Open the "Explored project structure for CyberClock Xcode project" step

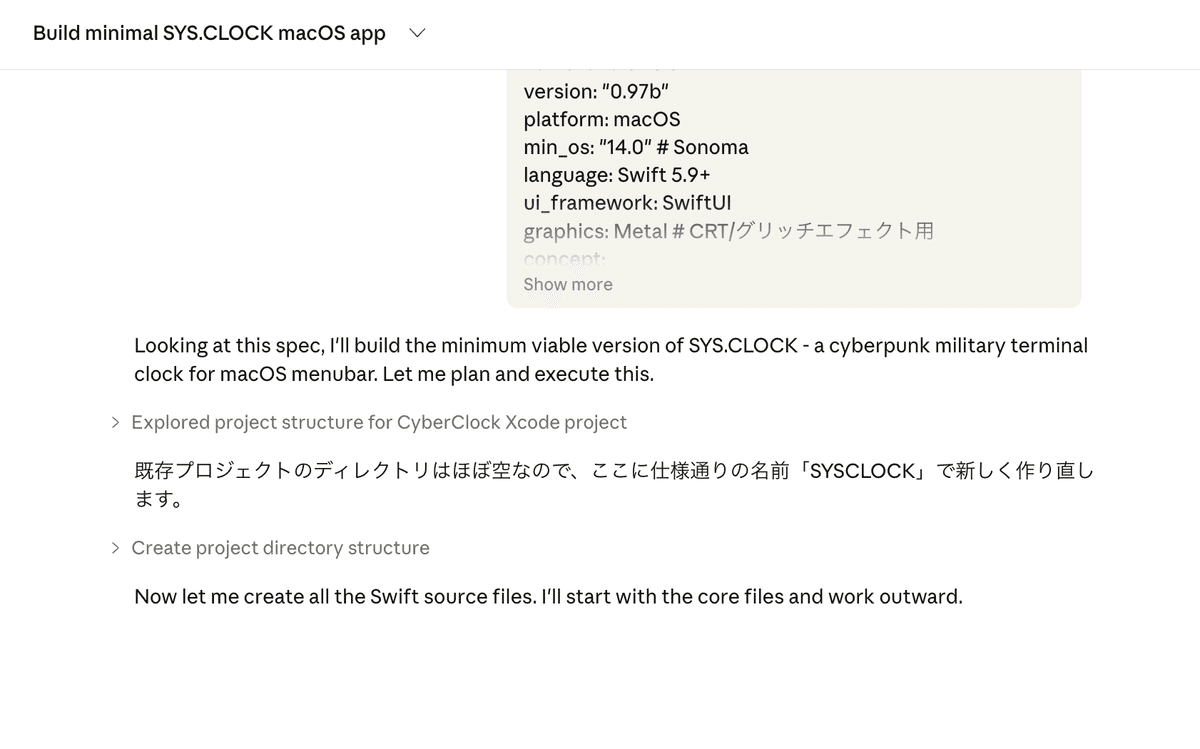pyautogui.click(x=379, y=423)
